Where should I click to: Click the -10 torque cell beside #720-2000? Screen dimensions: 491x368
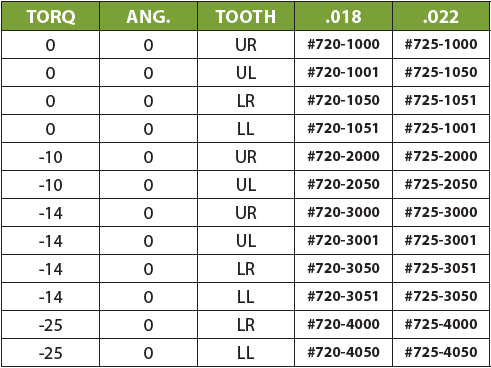tap(51, 157)
